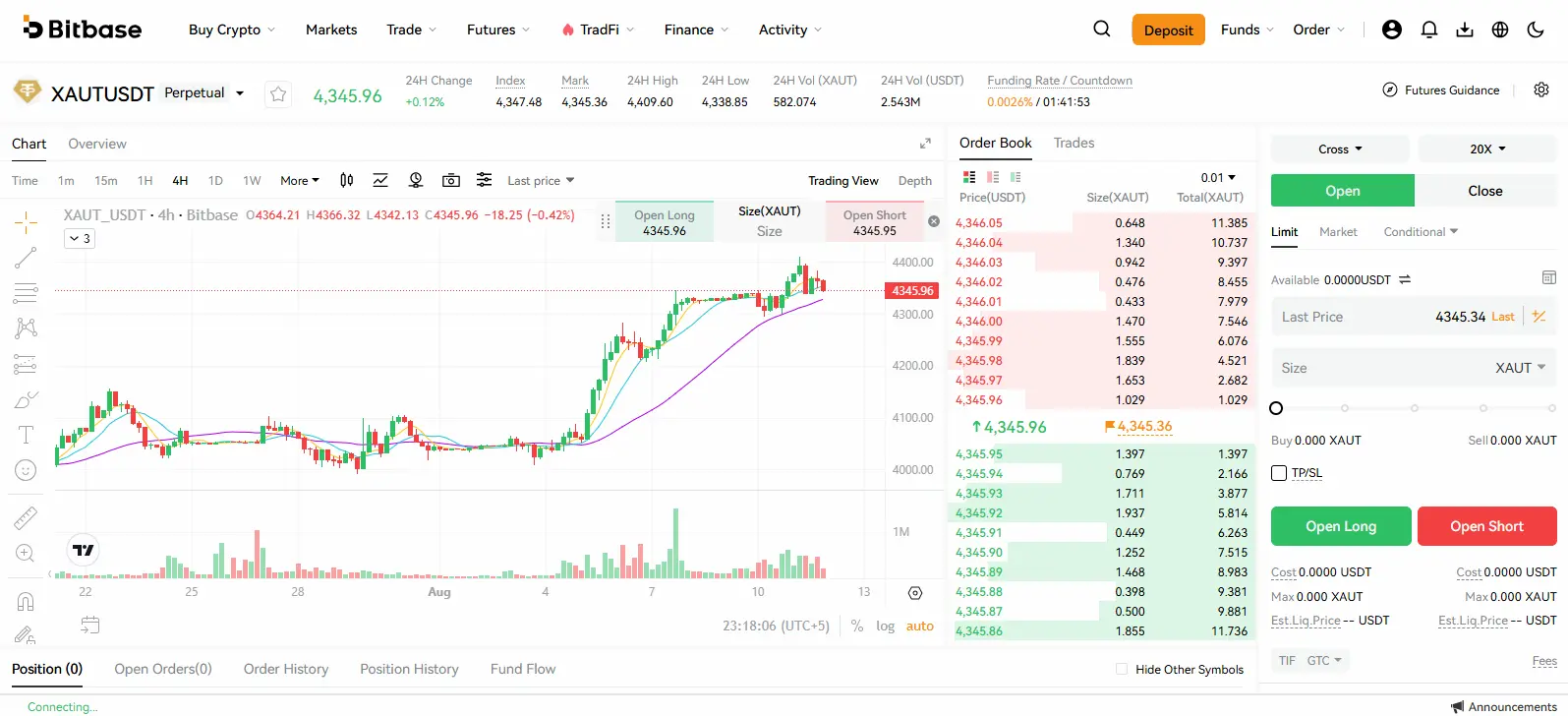Screen dimensions: 1568x716
Task: Click the green Open Long button
Action: pos(1341,526)
